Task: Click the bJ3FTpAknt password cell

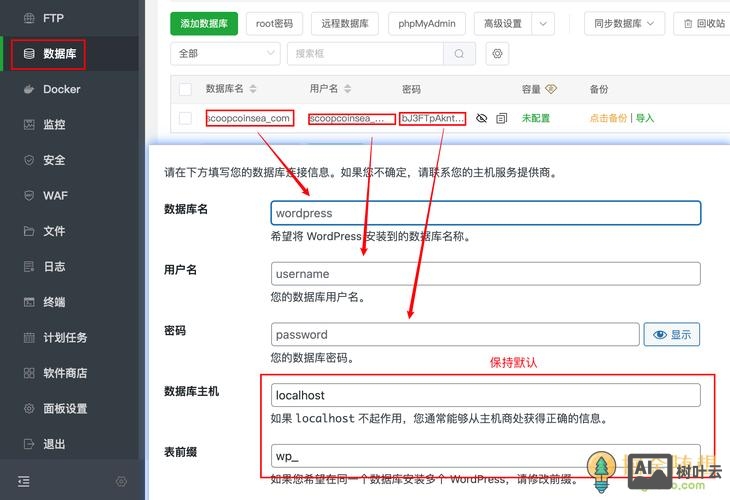Action: pyautogui.click(x=433, y=118)
